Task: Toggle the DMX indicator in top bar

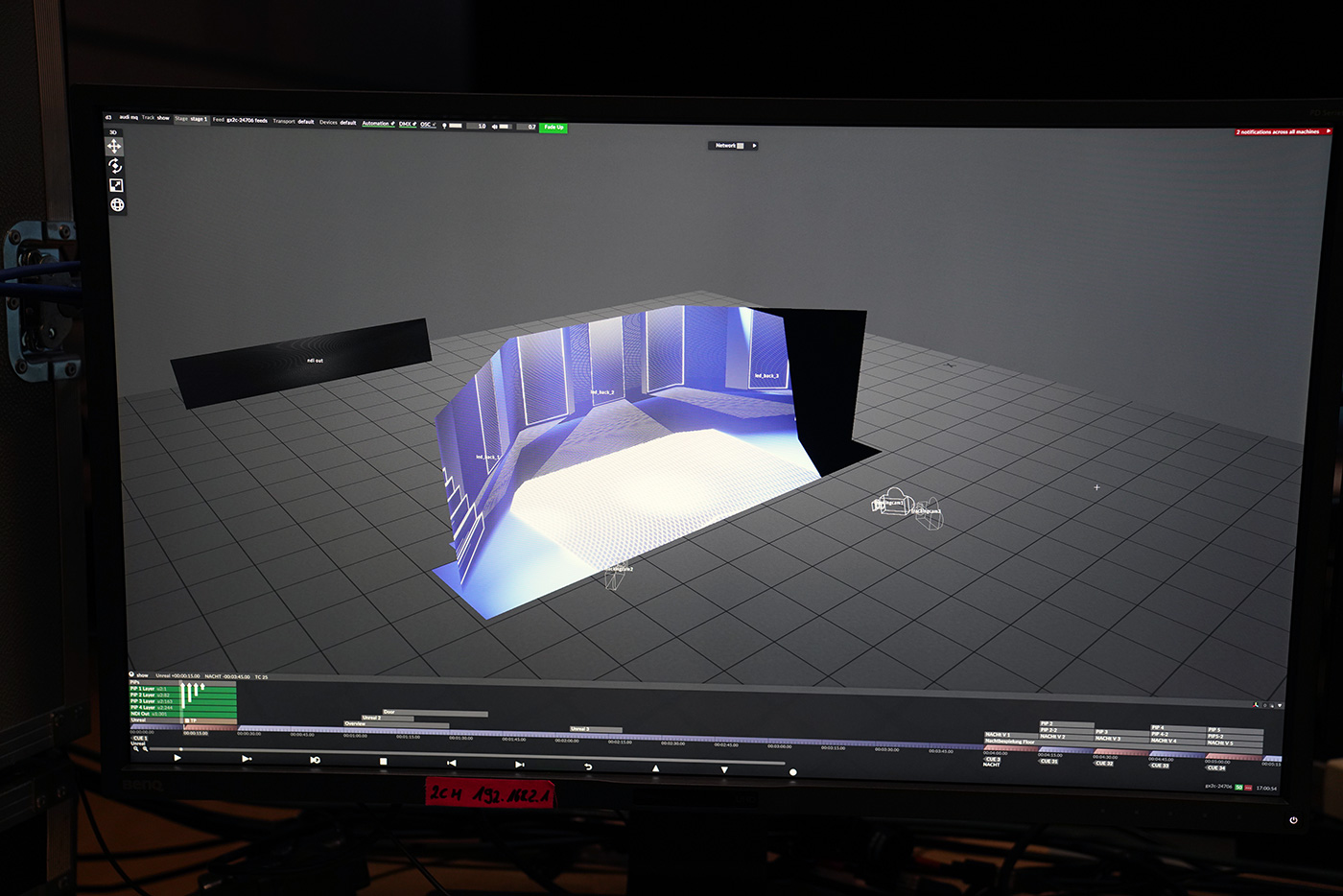Action: pyautogui.click(x=408, y=124)
